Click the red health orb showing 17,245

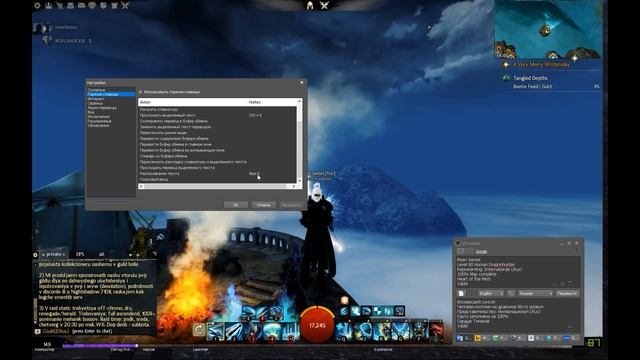click(x=317, y=325)
